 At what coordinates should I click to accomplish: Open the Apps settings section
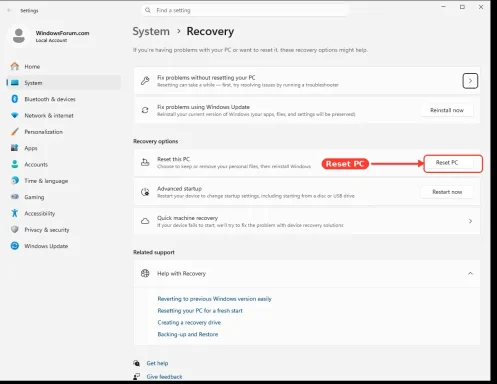(63, 148)
